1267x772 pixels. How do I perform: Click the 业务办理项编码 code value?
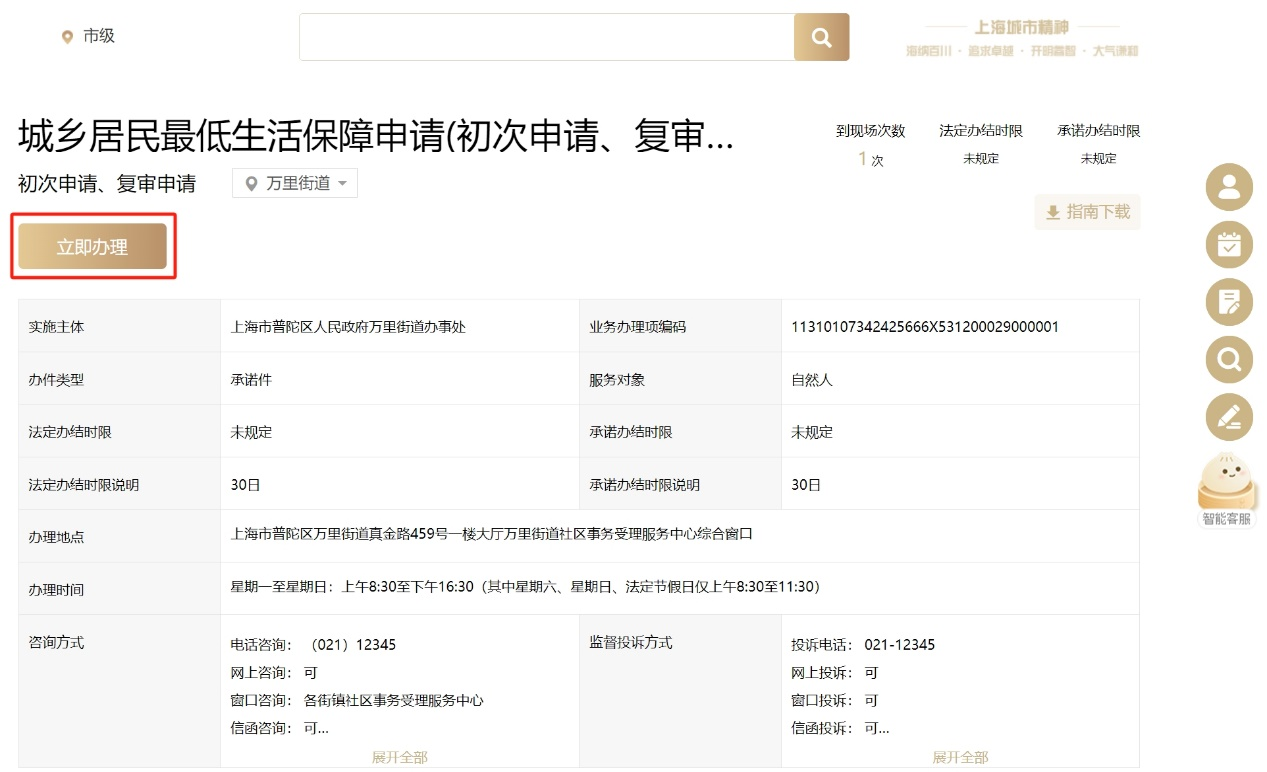[x=924, y=327]
